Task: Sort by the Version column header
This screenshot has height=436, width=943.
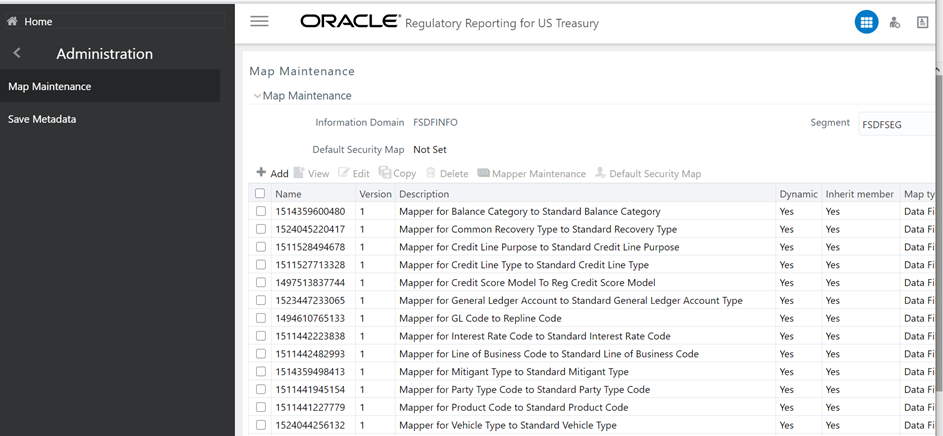Action: point(375,194)
